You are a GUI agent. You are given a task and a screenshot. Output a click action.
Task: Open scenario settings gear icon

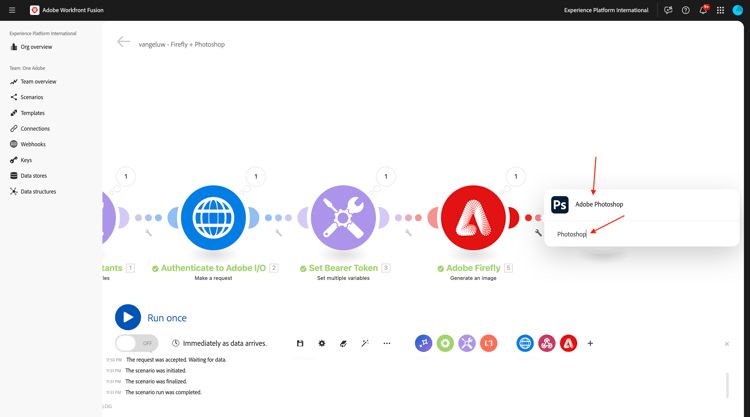click(x=322, y=343)
